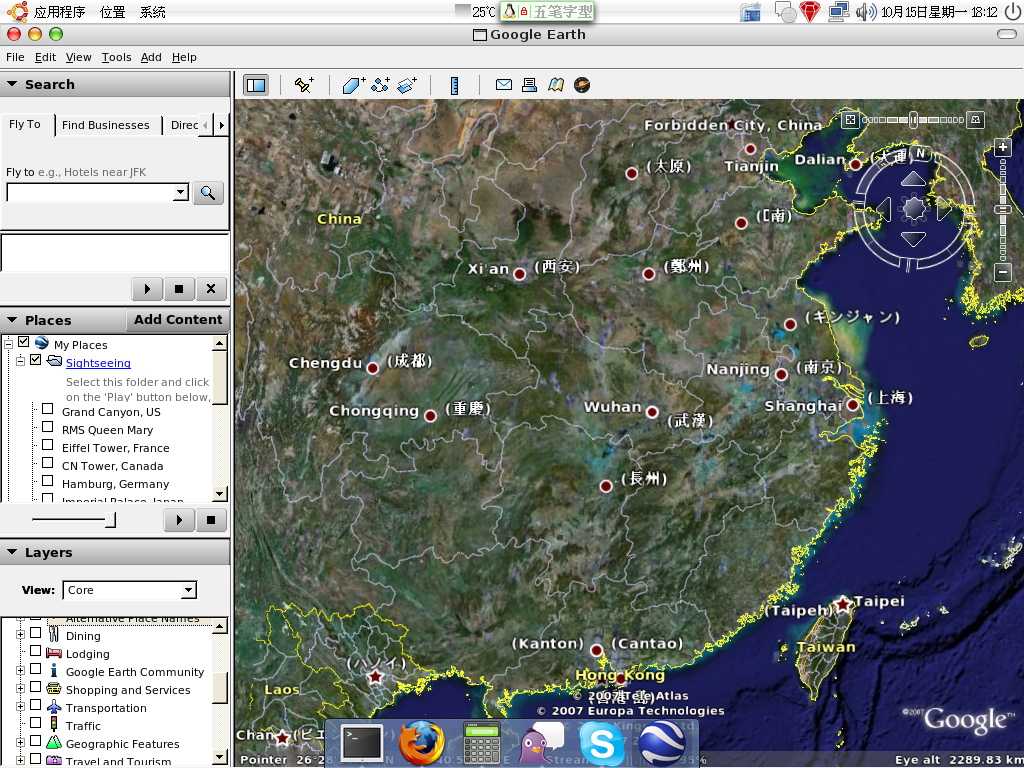Click search results play button
Viewport: 1024px width, 768px height.
(x=147, y=289)
